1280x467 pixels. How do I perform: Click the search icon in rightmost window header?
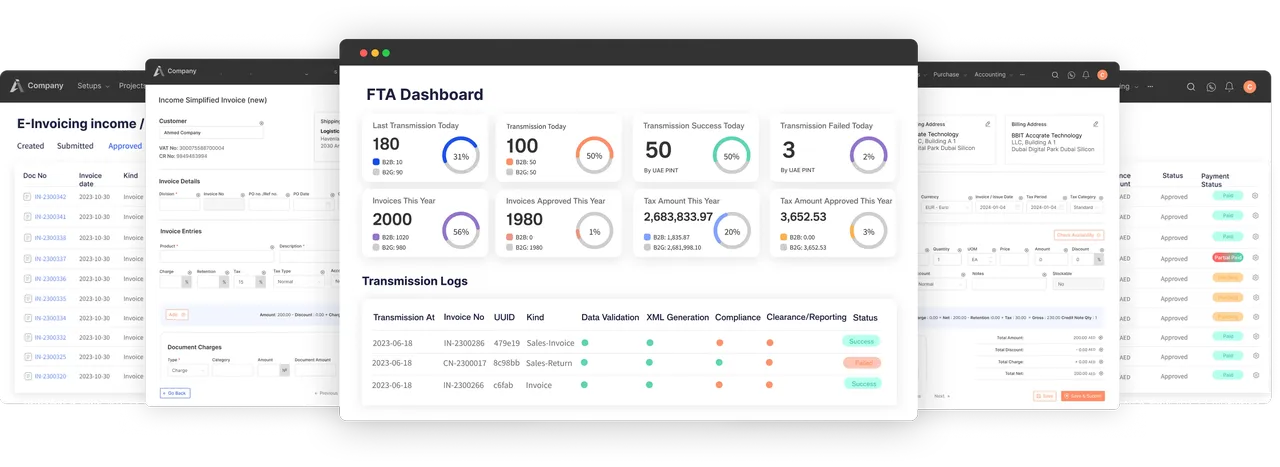click(1191, 87)
